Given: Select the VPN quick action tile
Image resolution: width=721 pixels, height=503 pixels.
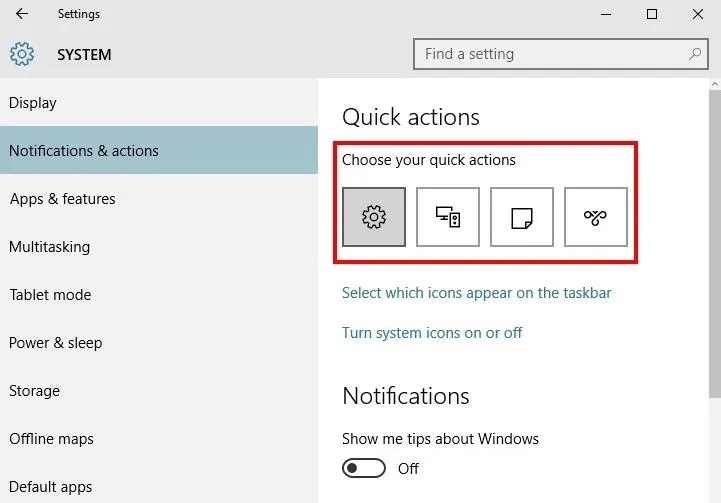Looking at the screenshot, I should pyautogui.click(x=596, y=217).
